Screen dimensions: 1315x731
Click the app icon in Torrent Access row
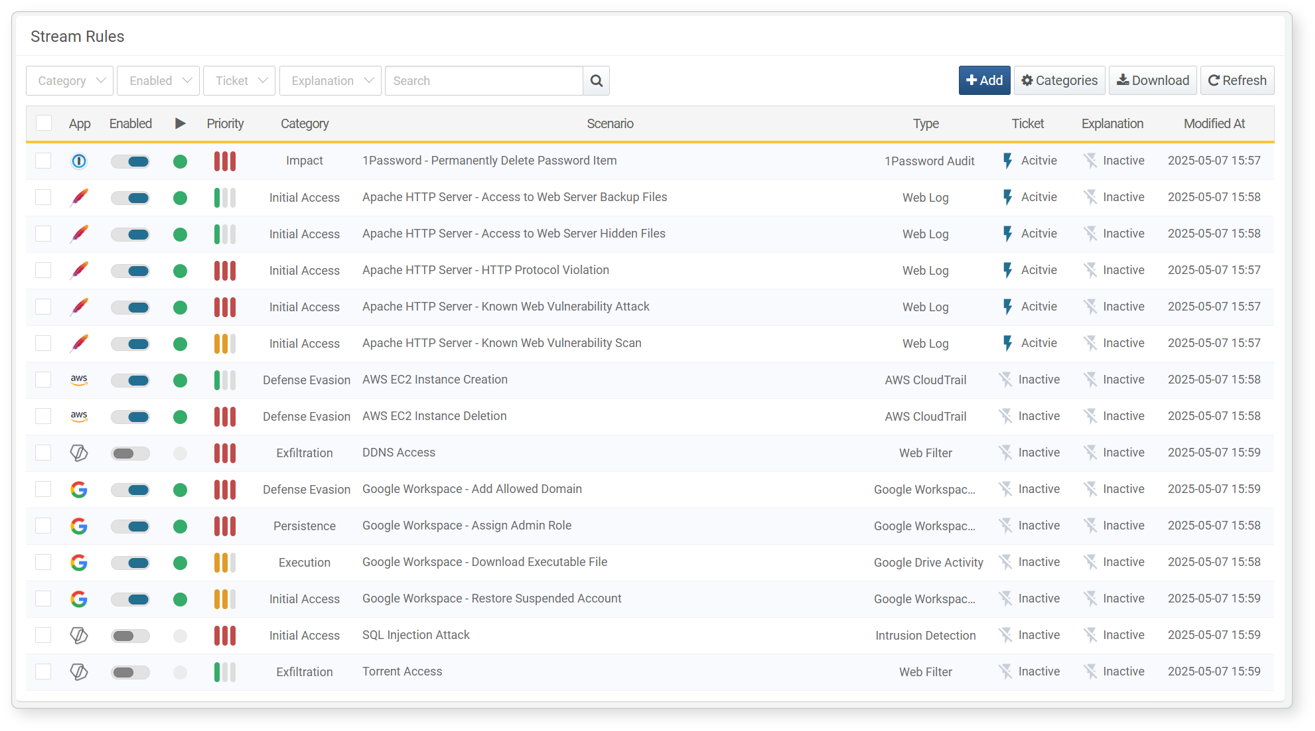pyautogui.click(x=79, y=672)
